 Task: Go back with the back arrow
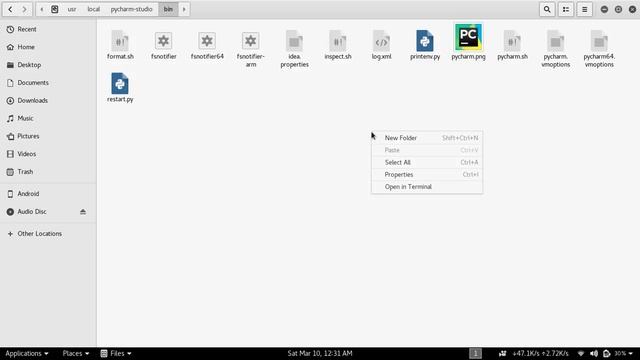(10, 9)
